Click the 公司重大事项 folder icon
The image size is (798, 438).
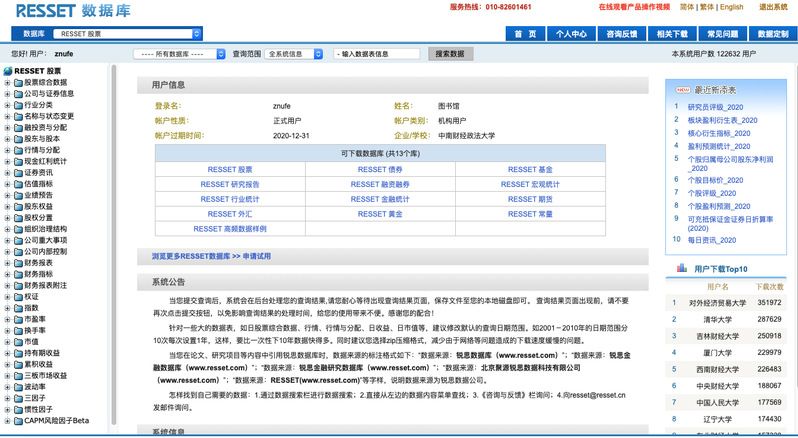pos(18,240)
